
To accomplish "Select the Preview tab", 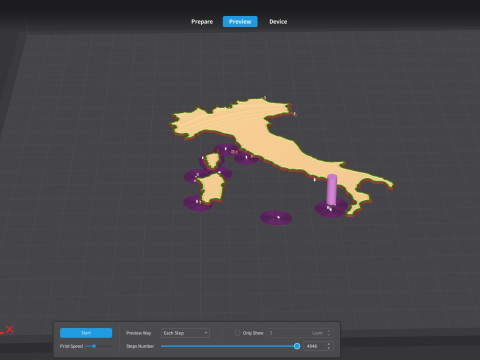I will (x=240, y=22).
